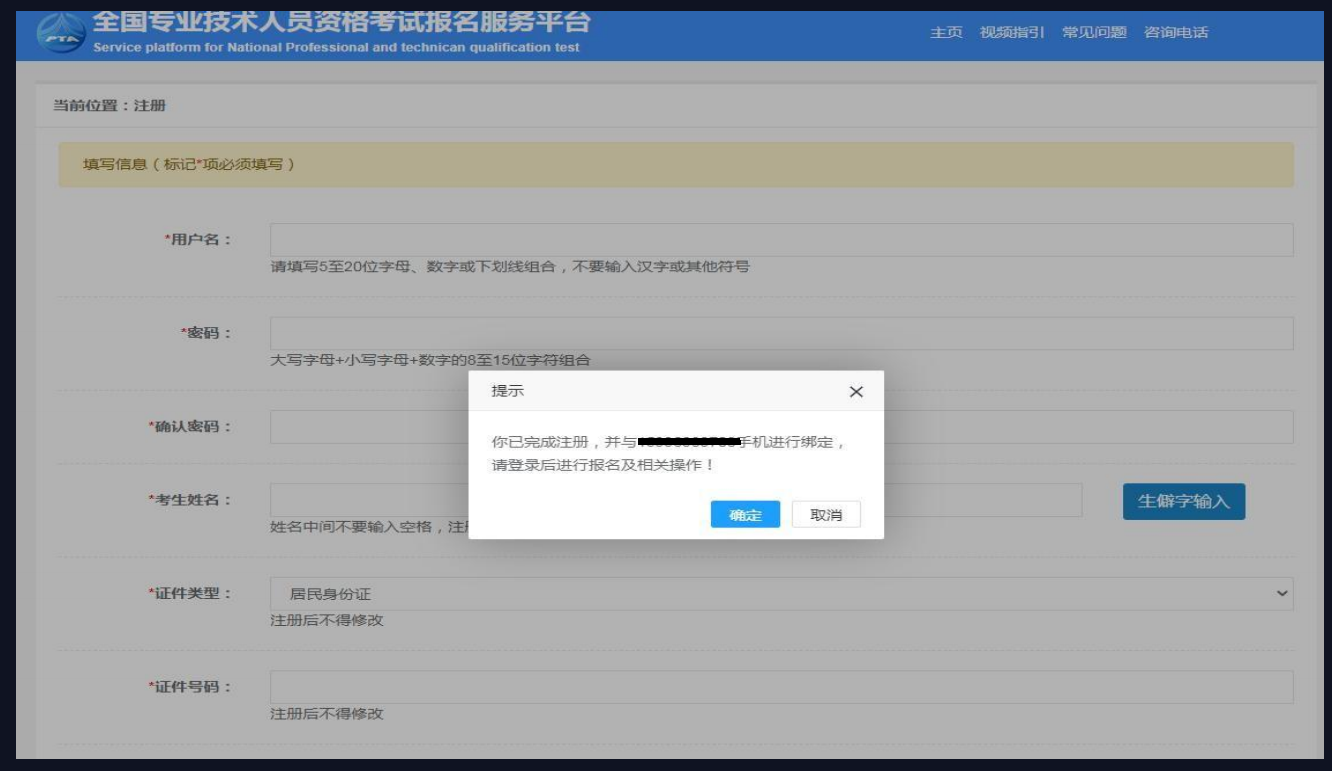This screenshot has height=771, width=1332.
Task: Focus the 证件号码 input field
Action: (x=781, y=687)
